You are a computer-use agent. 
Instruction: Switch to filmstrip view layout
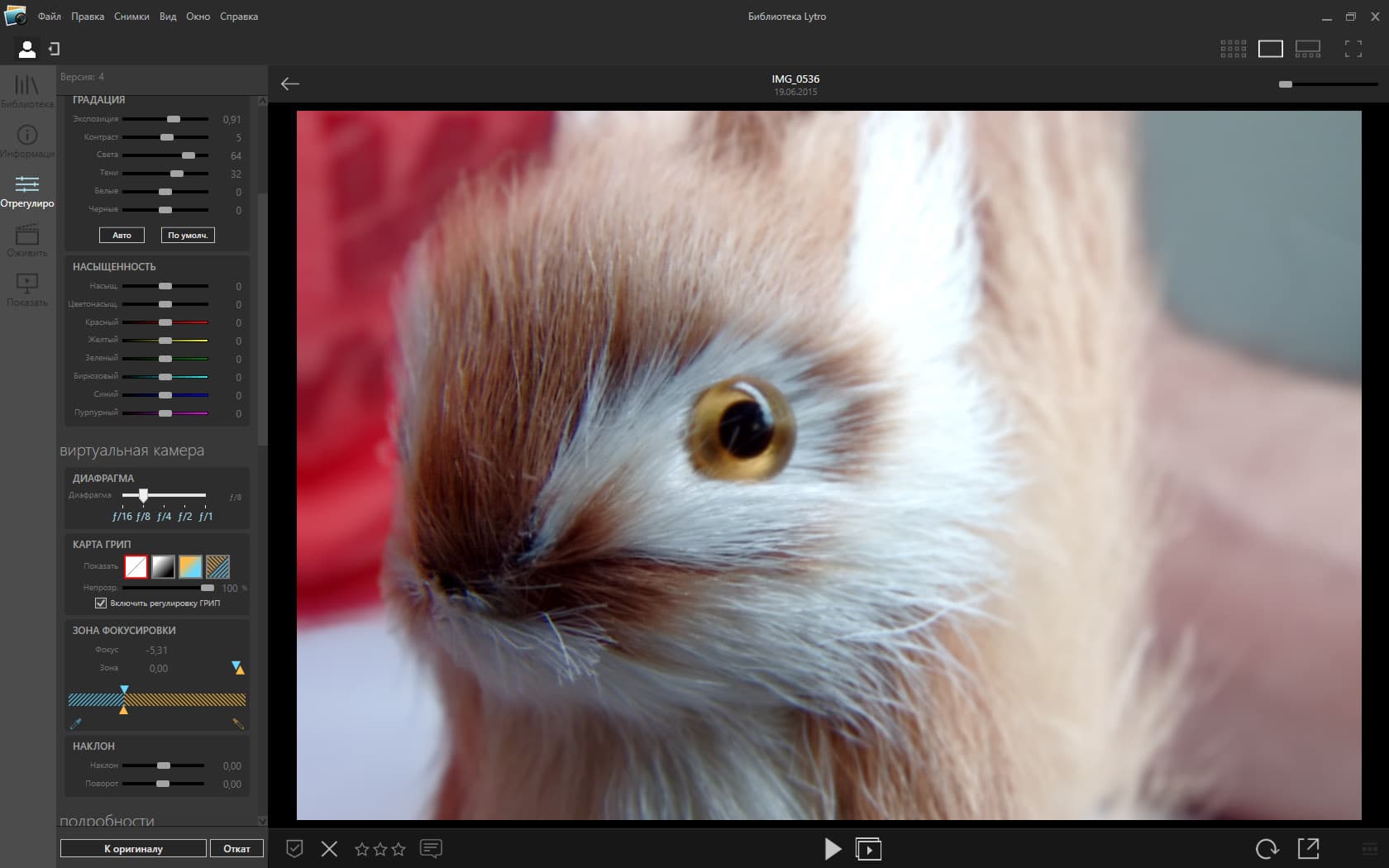(x=1308, y=49)
